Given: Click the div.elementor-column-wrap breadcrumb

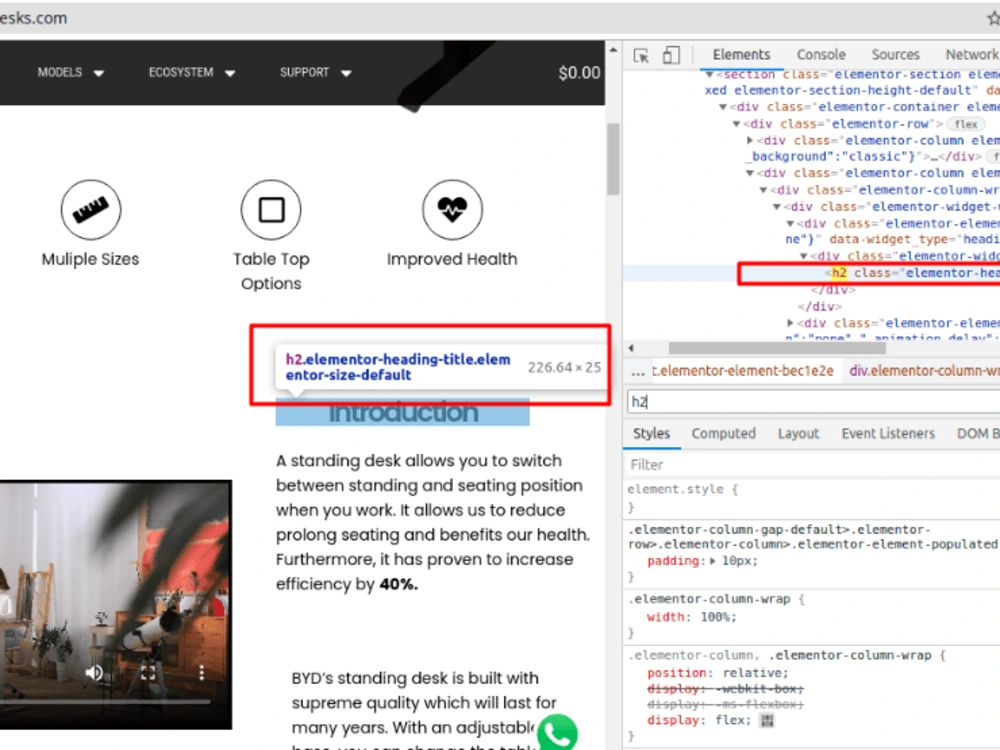Looking at the screenshot, I should 924,371.
